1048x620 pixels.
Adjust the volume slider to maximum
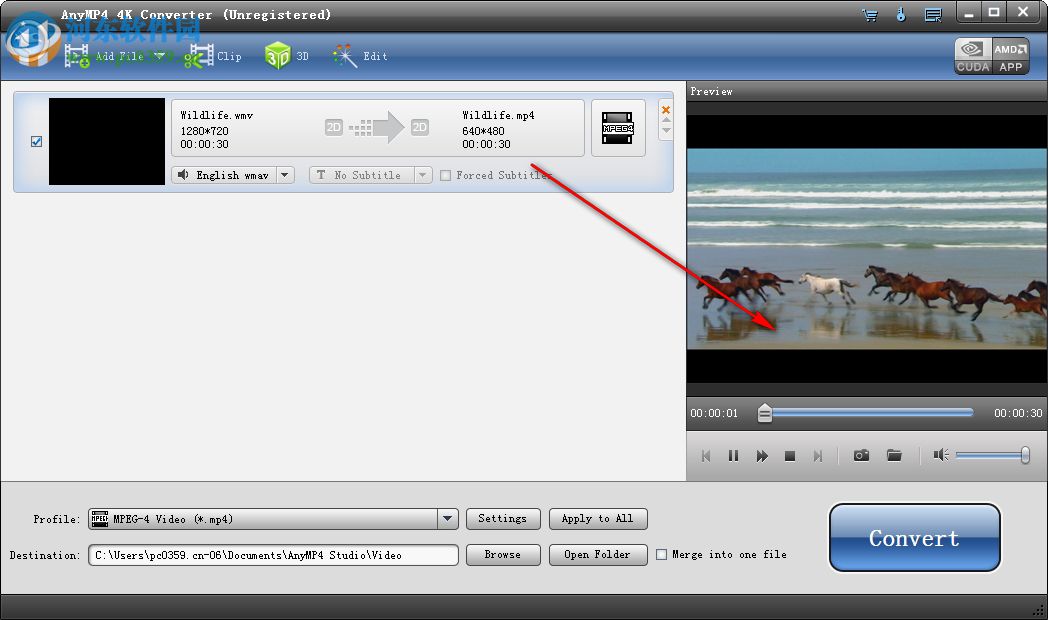[x=1028, y=455]
